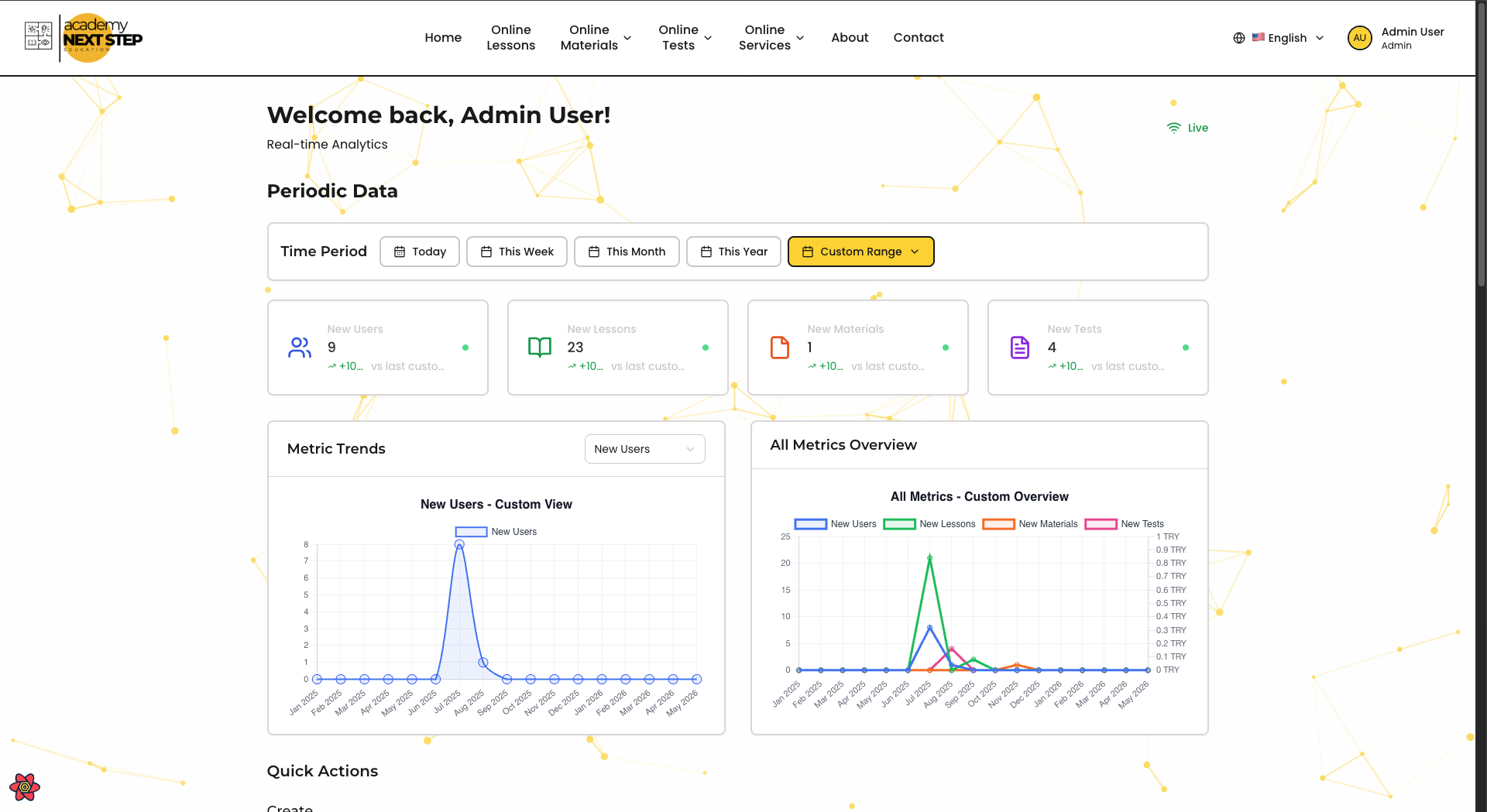Click the New Users people icon
The image size is (1487, 812).
300,348
